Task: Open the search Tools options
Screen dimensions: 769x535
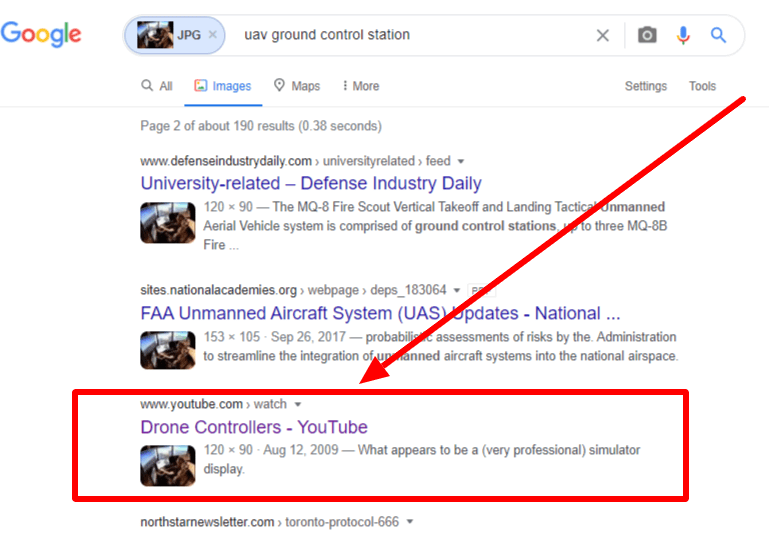Action: (x=702, y=86)
